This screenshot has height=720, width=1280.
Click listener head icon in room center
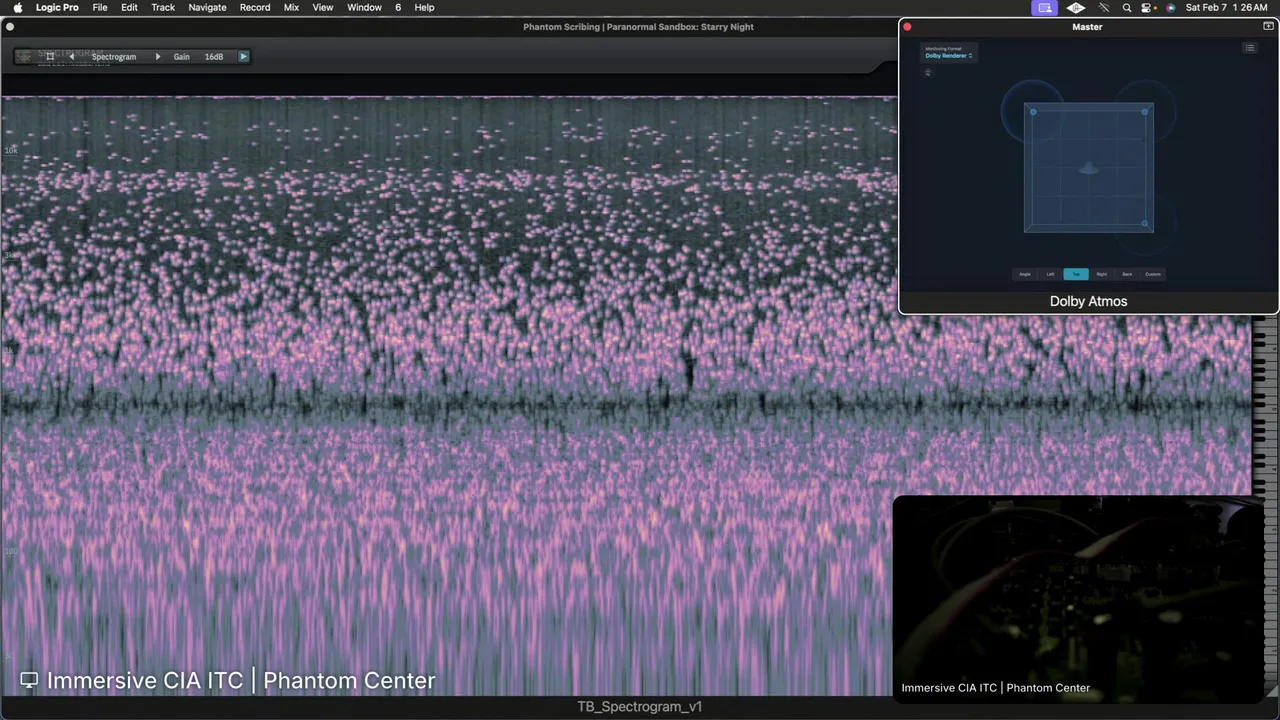click(x=1089, y=169)
